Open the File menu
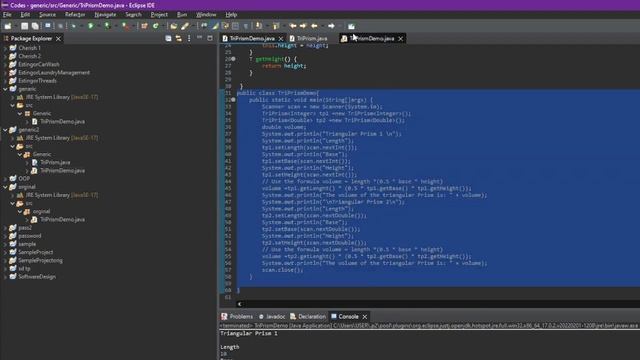 pos(7,15)
